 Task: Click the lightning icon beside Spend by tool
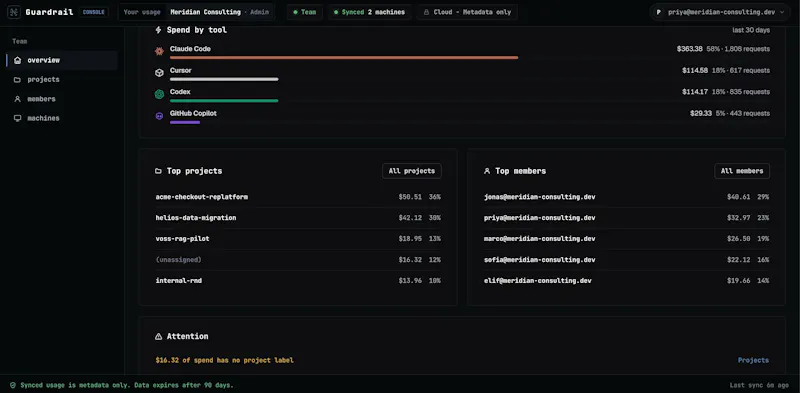[x=158, y=30]
